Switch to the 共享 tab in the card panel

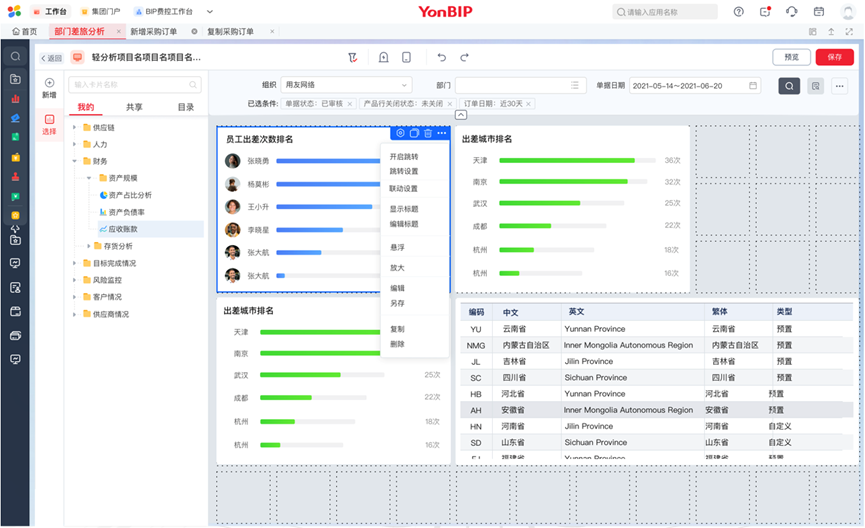click(x=134, y=107)
